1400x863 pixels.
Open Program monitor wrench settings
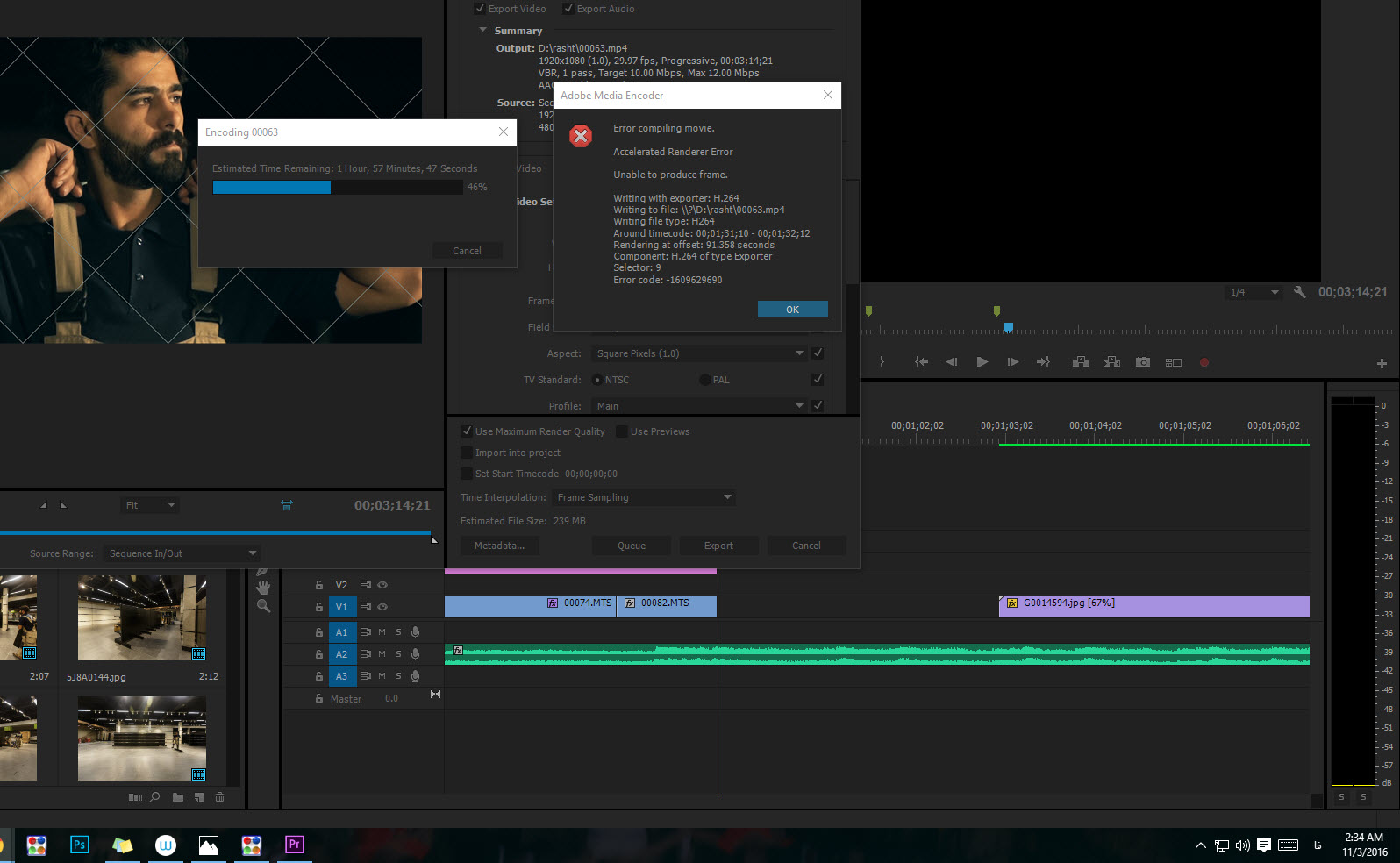1300,292
